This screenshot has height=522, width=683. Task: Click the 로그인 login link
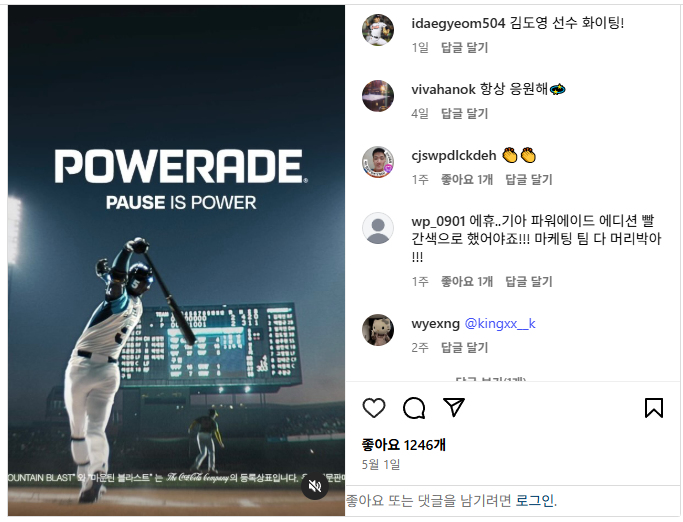coord(535,501)
